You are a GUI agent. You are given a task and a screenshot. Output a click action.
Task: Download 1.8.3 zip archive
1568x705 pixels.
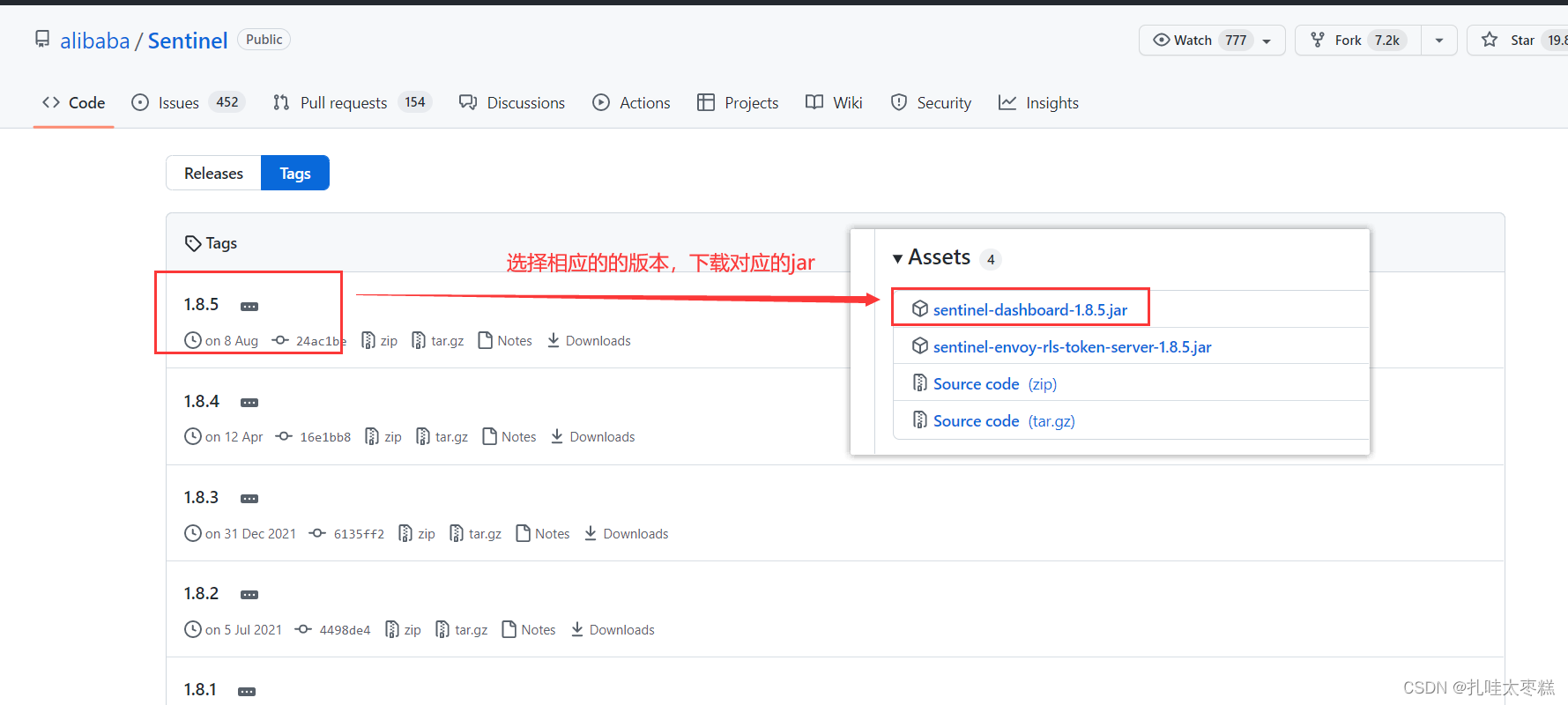(x=417, y=534)
